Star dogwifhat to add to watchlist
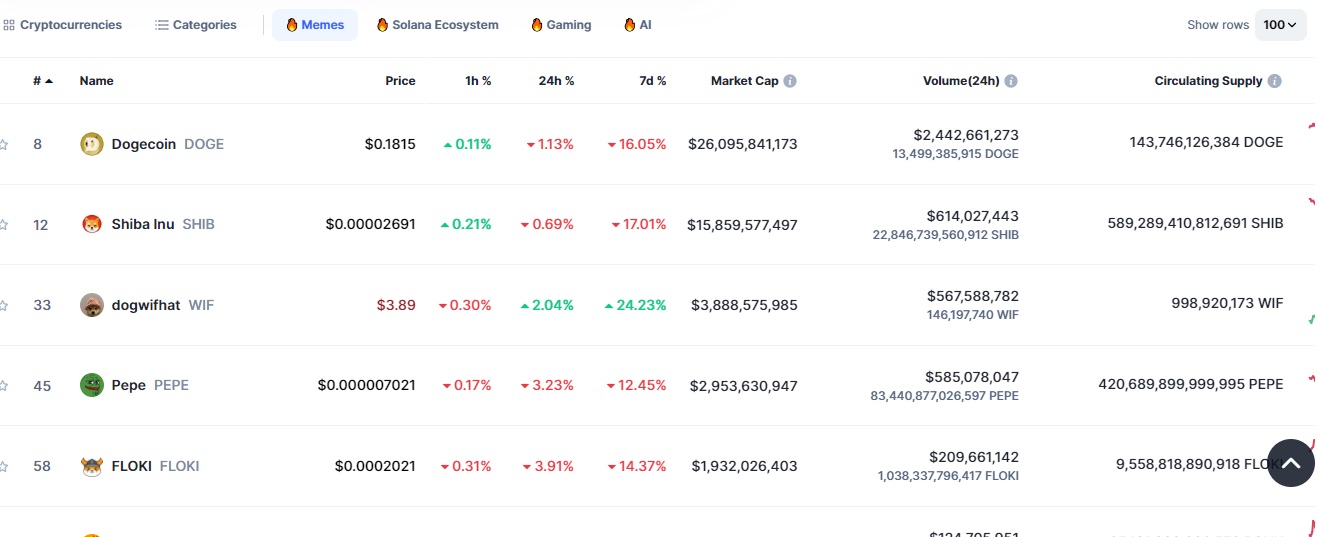This screenshot has width=1317, height=537. [3, 305]
